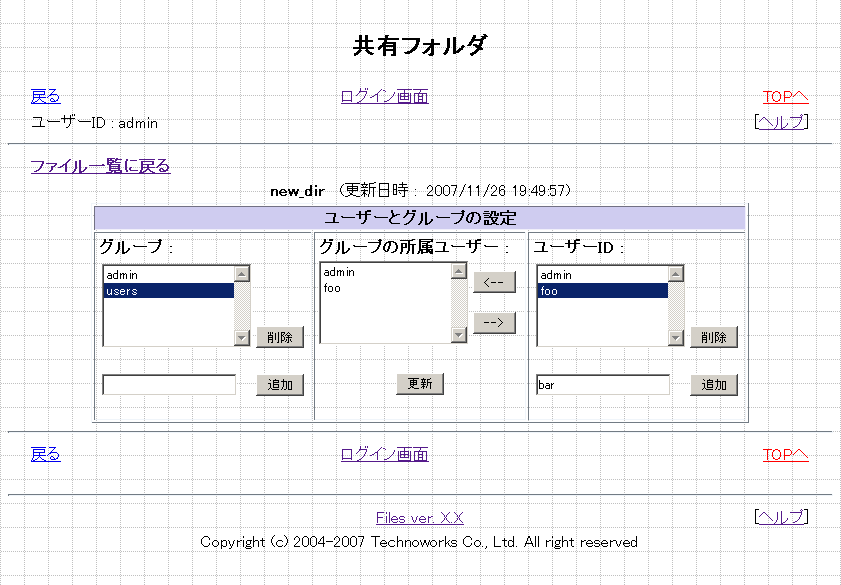Click 削除 button beside the user ID list
Image resolution: width=841 pixels, height=585 pixels.
pos(714,337)
